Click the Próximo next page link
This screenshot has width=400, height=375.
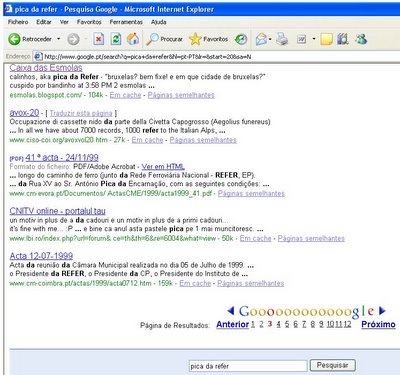[378, 324]
